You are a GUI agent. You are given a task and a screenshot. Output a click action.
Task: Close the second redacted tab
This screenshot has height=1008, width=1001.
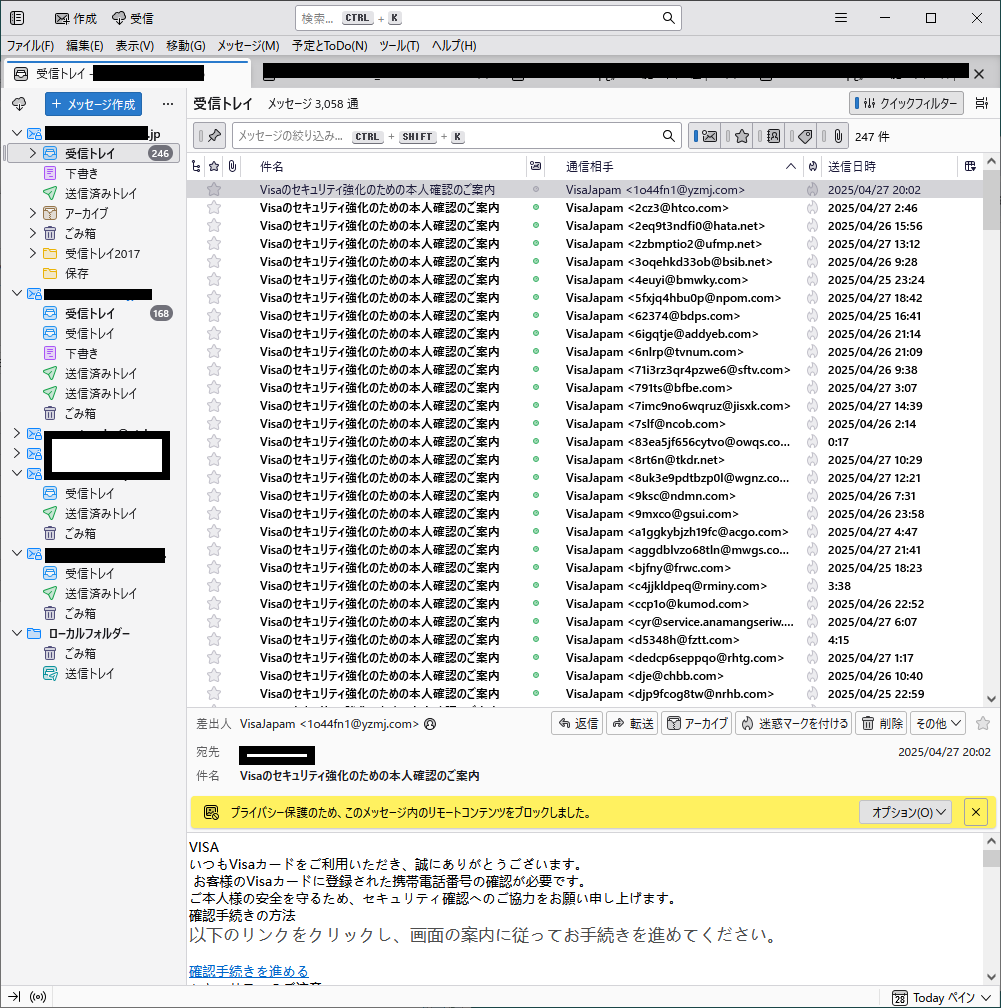(979, 74)
